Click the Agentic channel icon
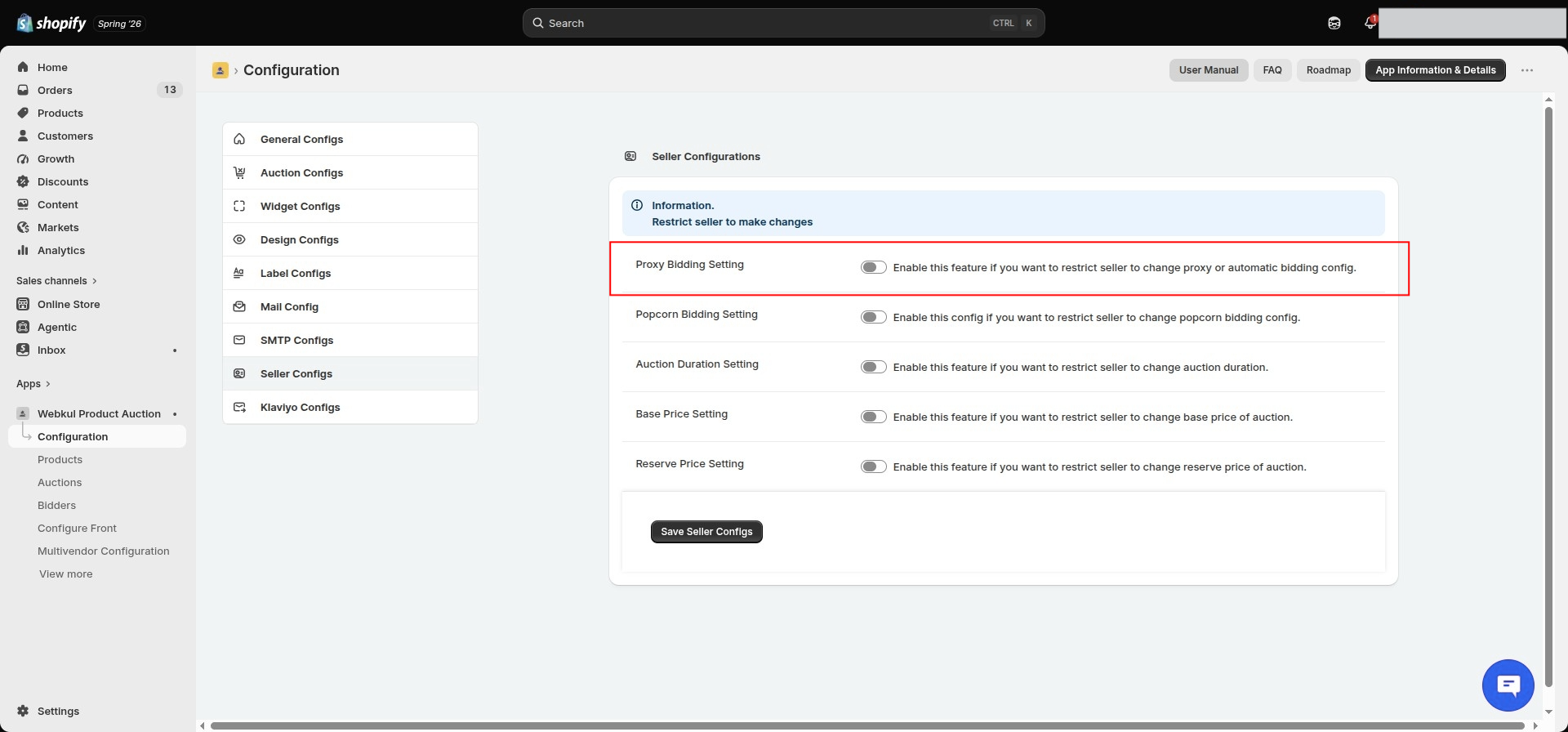This screenshot has width=1568, height=732. (x=23, y=327)
